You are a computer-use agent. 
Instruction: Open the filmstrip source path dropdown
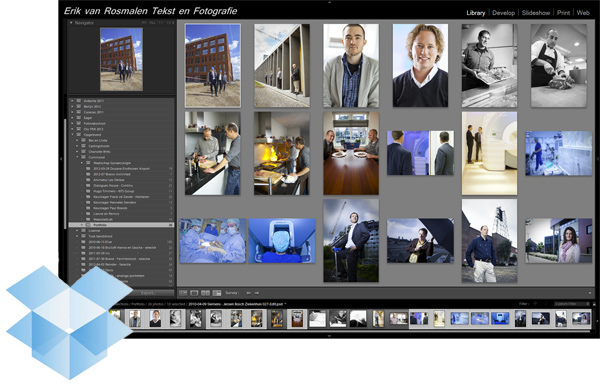(x=285, y=304)
